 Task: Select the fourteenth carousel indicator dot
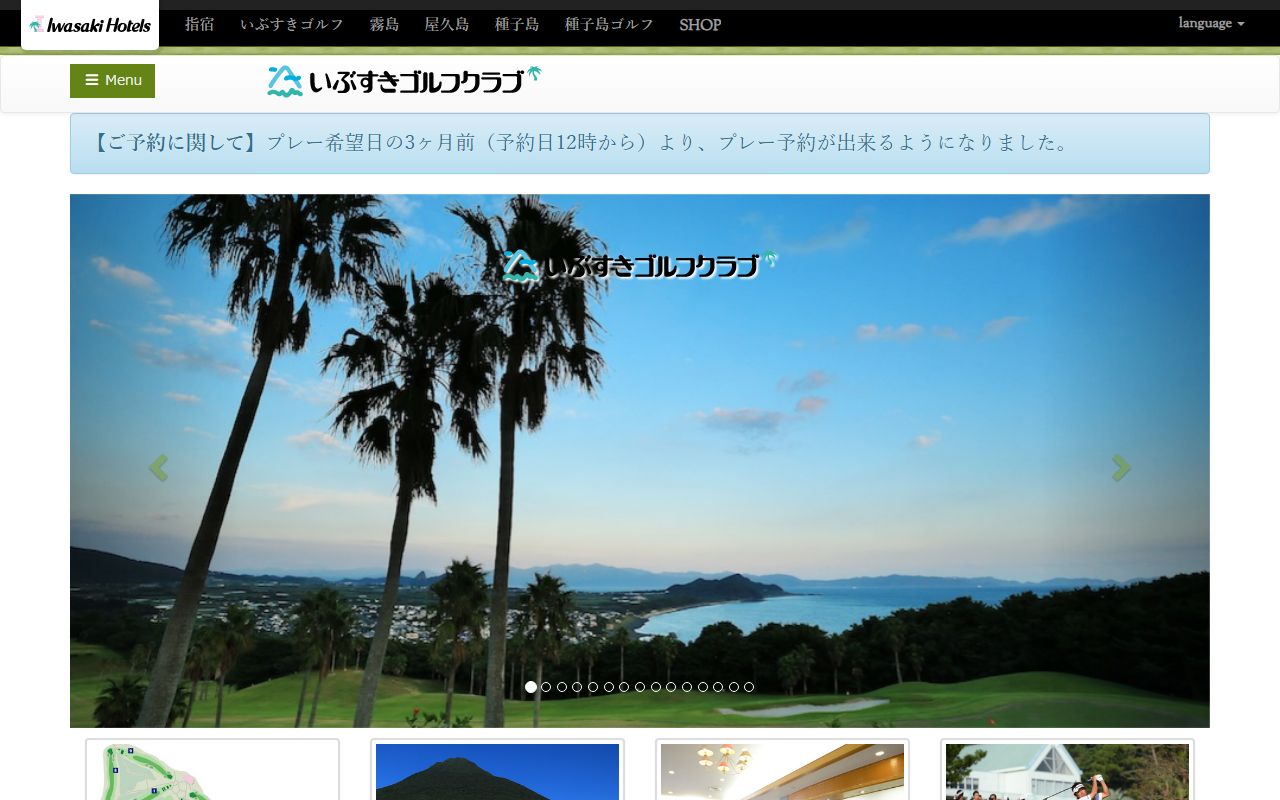[734, 687]
